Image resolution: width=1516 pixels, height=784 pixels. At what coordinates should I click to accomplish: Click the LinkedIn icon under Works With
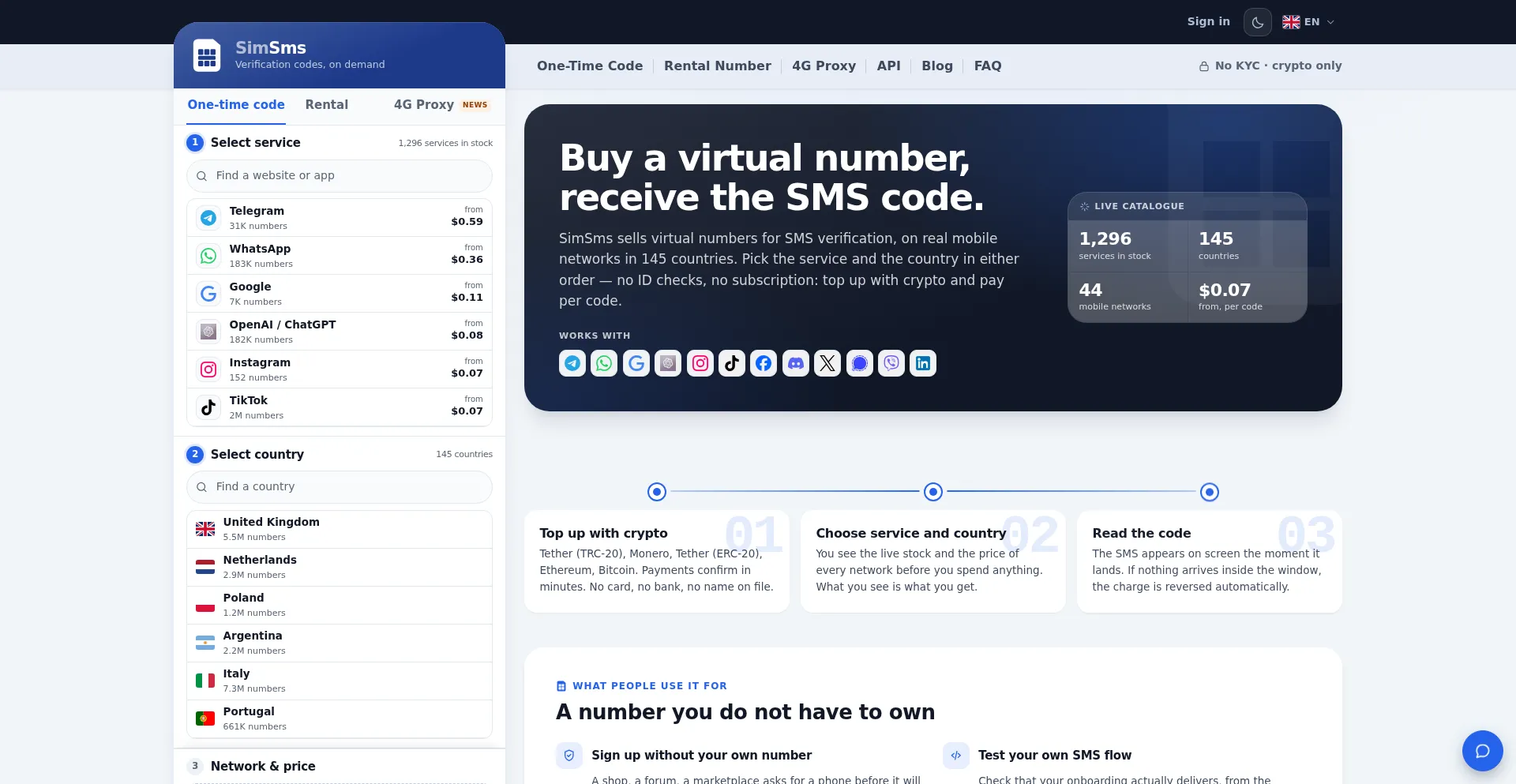click(x=923, y=363)
